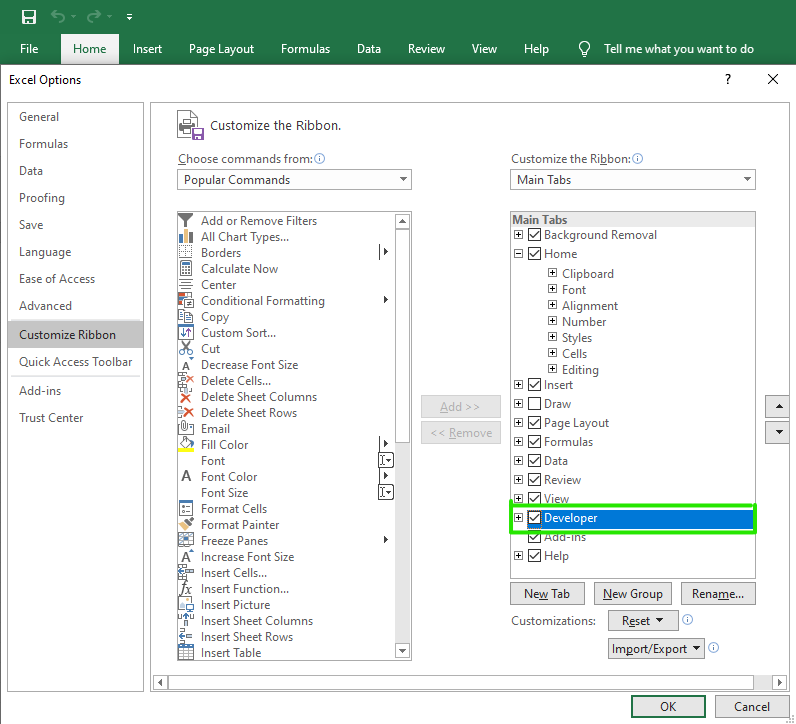Click the Save icon in title bar
The image size is (796, 724).
click(29, 16)
